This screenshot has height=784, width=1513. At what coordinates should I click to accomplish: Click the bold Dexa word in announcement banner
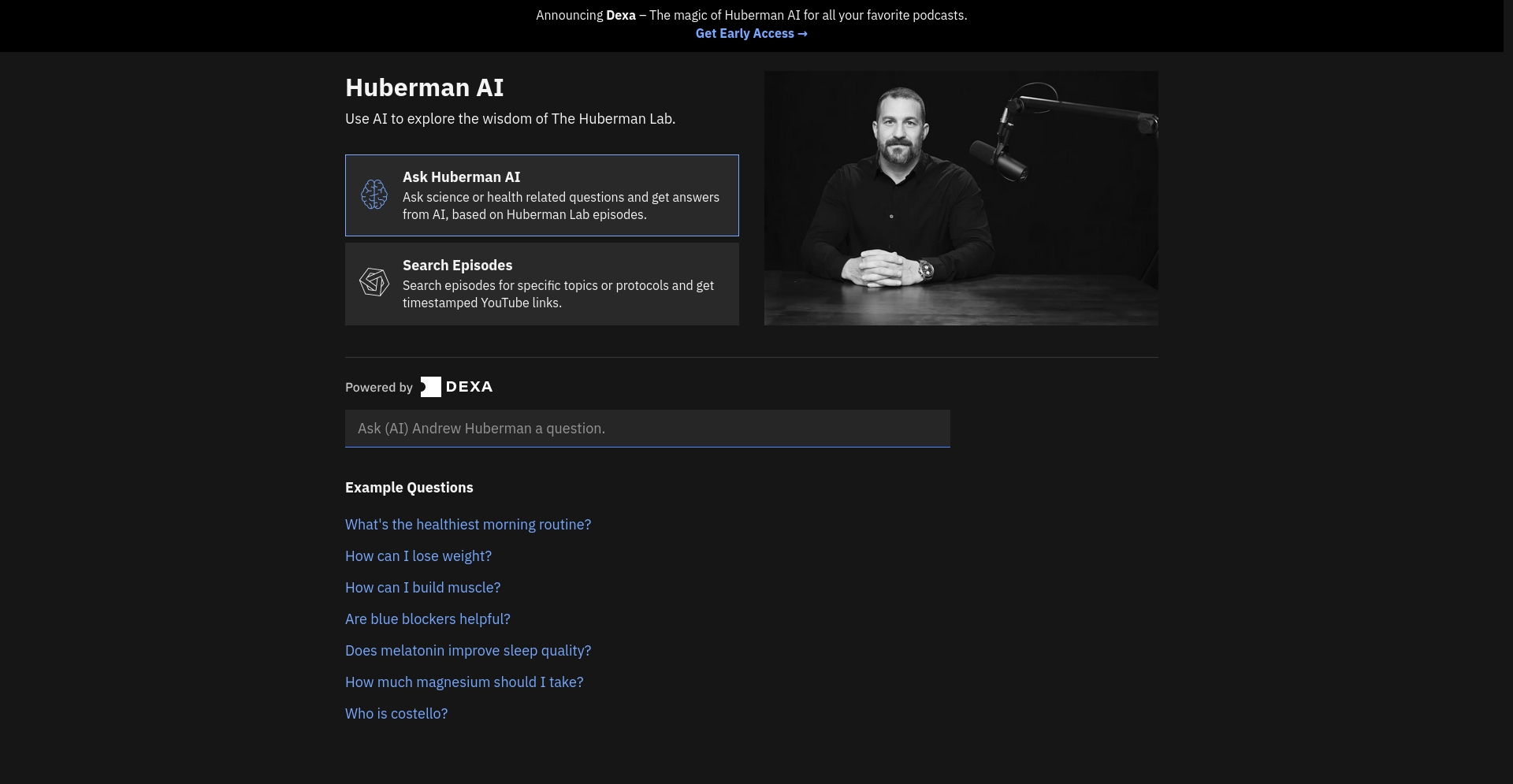[621, 15]
